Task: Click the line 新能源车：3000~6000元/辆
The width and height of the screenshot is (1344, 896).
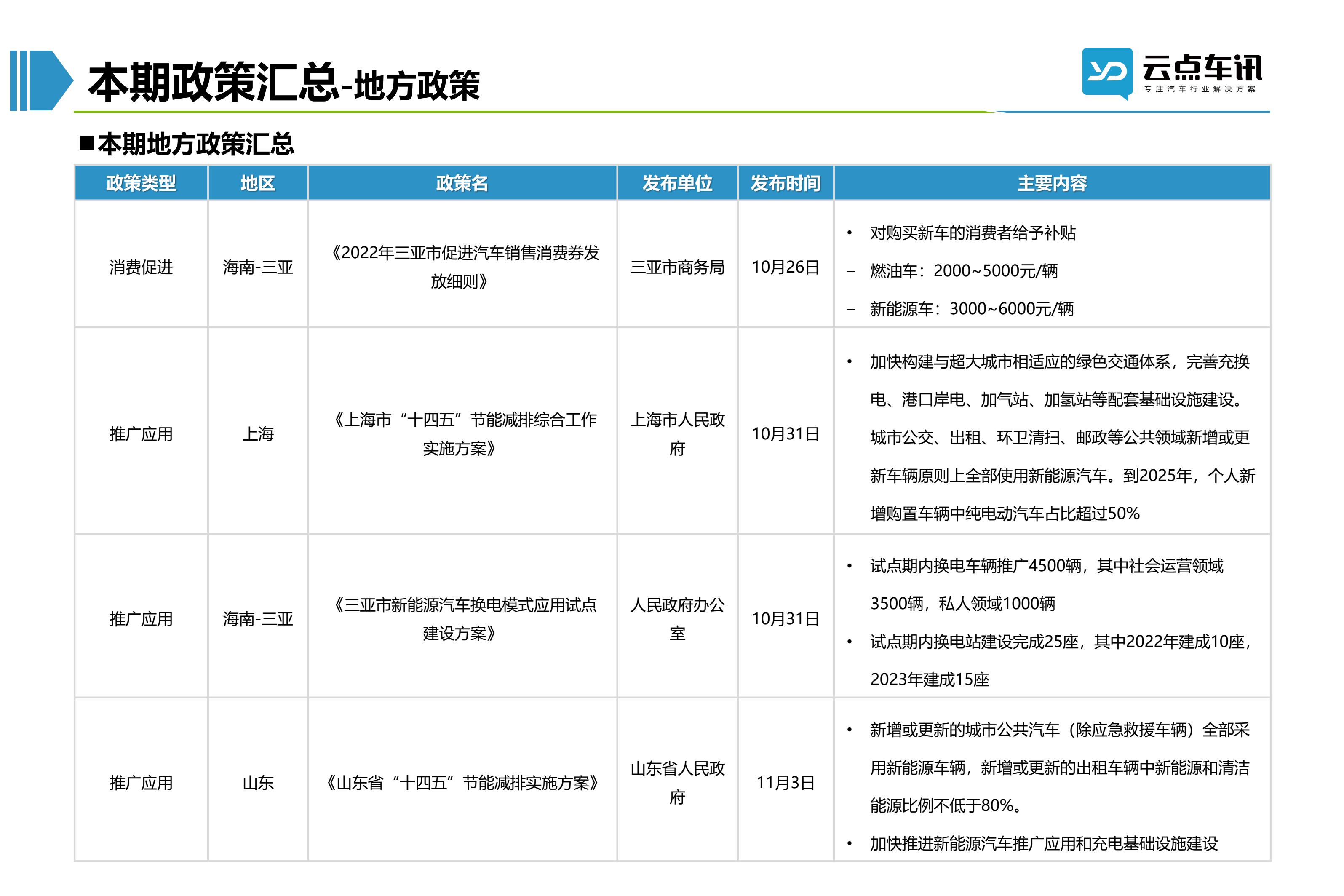Action: 972,309
